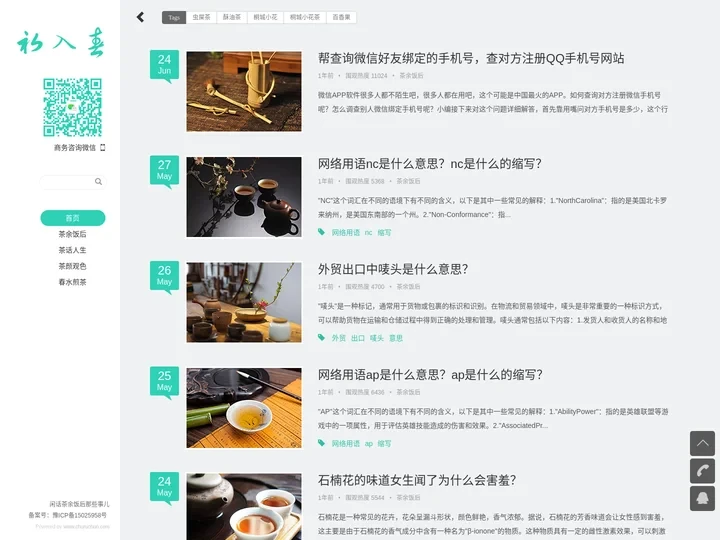Screen dimensions: 720x540
Task: Select the 桐城小花茶 tag
Action: coord(305,17)
